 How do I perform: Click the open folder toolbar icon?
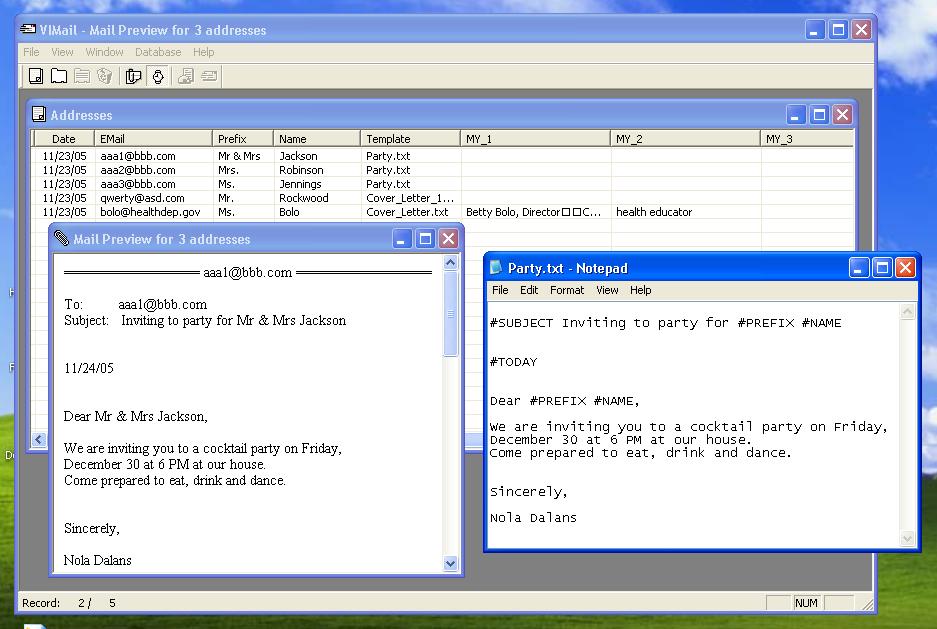(59, 76)
